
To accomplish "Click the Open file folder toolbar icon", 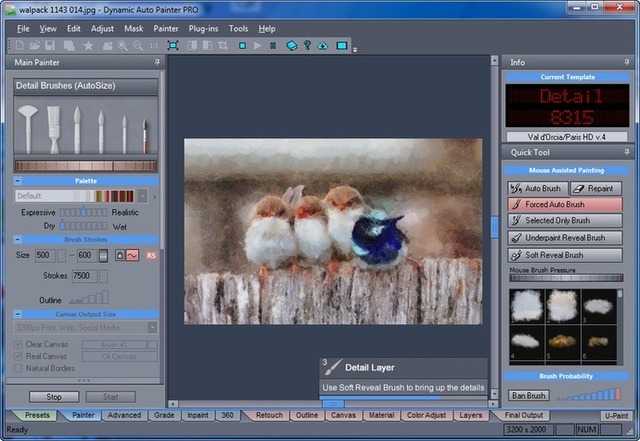I will 36,46.
